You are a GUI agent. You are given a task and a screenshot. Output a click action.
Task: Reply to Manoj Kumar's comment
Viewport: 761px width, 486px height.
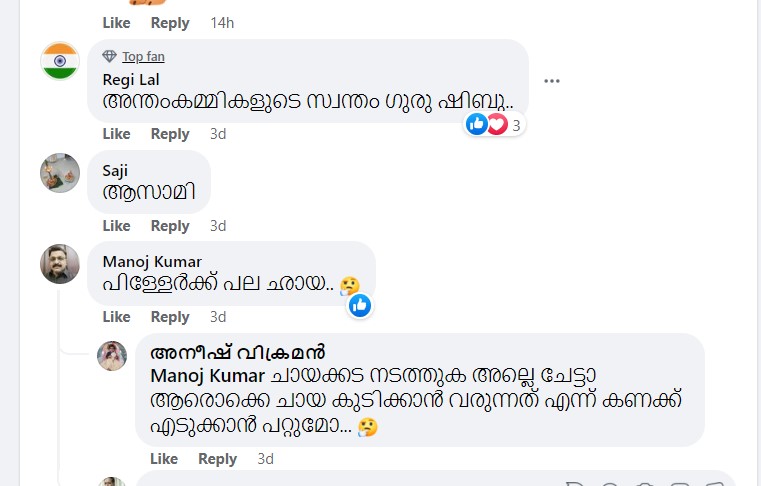170,317
